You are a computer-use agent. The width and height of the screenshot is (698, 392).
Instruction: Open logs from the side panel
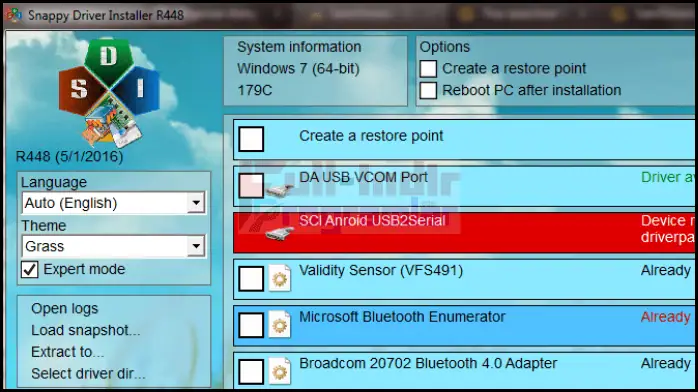[65, 308]
